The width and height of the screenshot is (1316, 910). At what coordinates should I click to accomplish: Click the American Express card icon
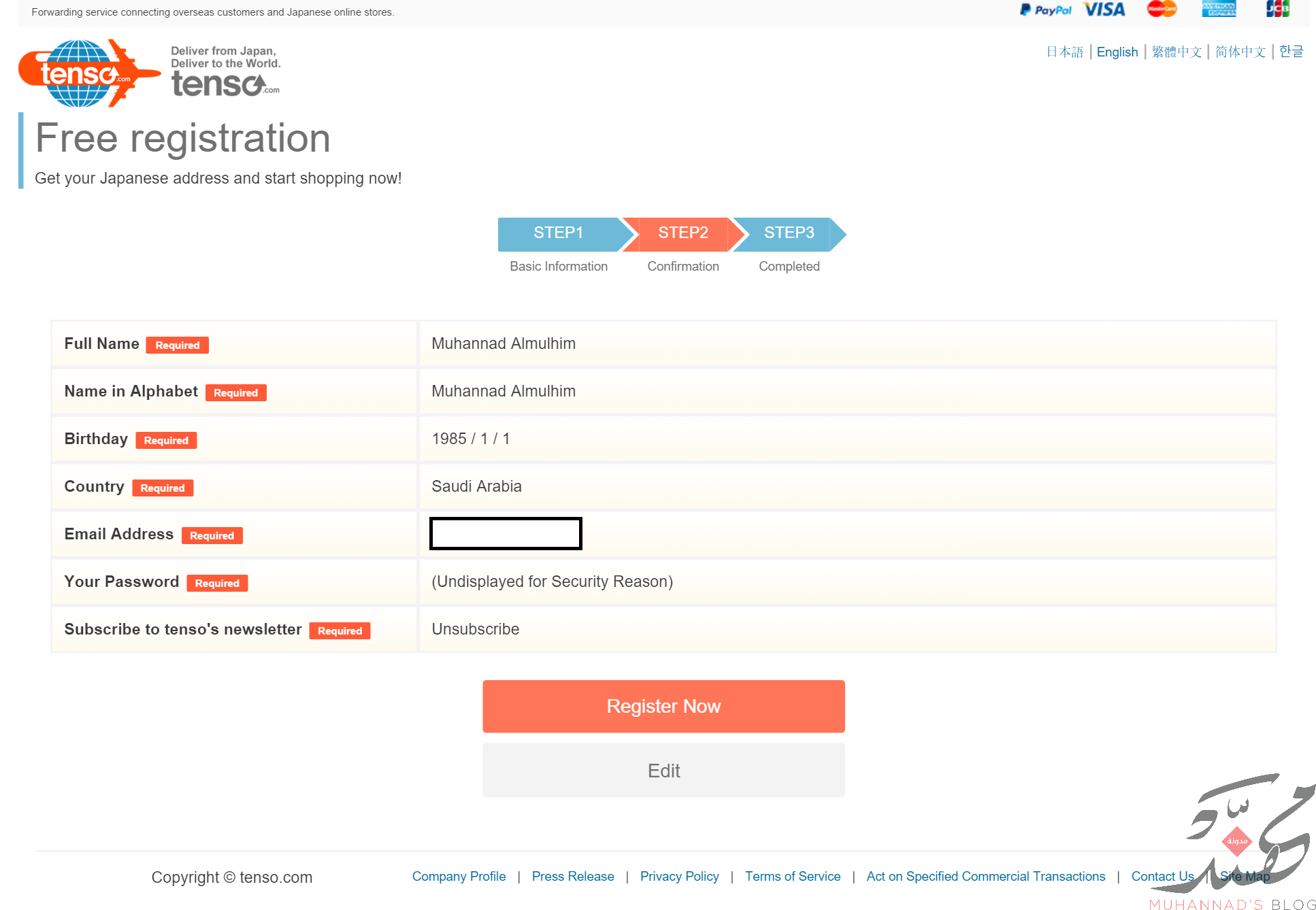tap(1218, 9)
